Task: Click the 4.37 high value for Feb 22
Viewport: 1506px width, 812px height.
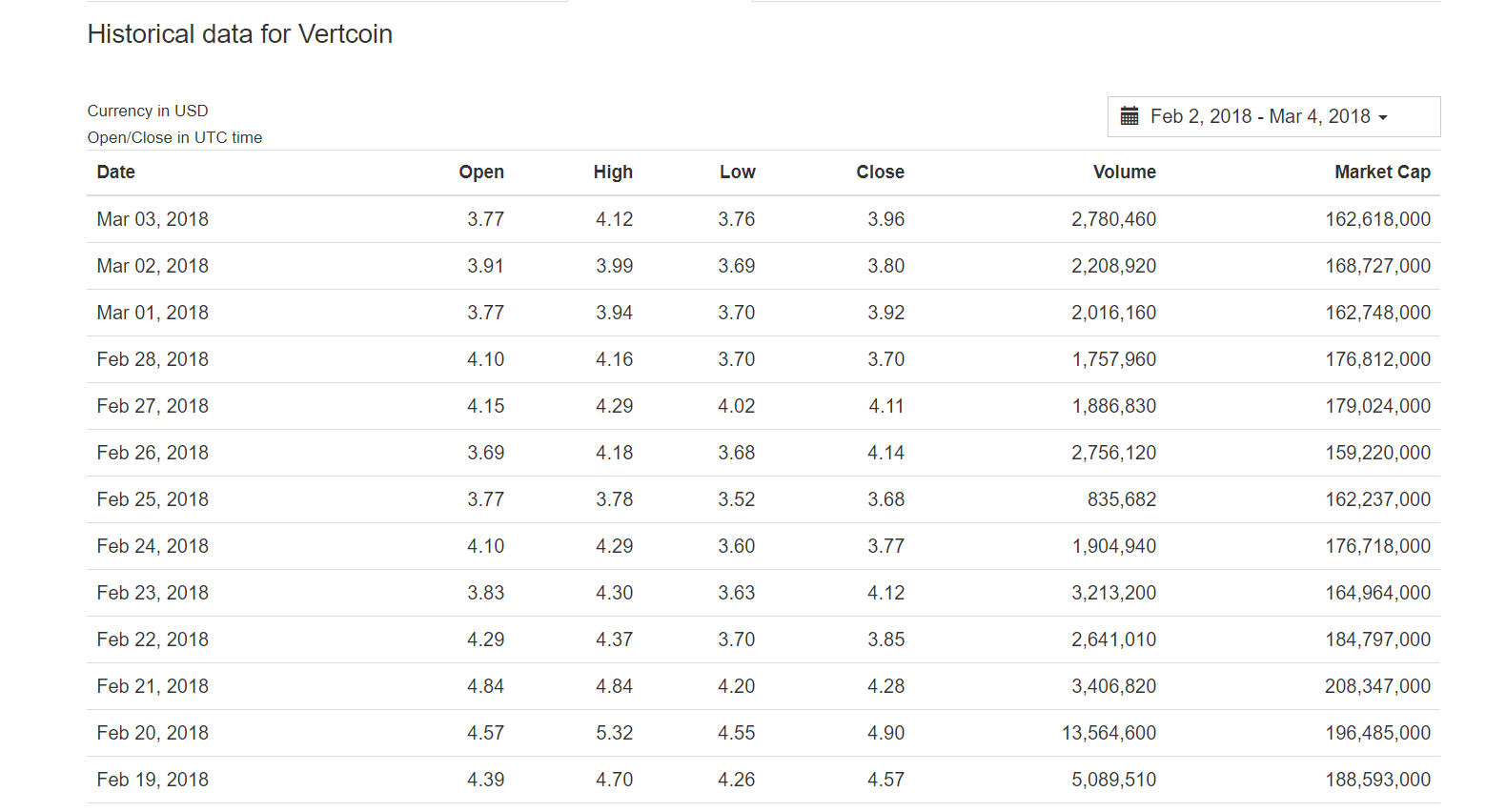Action: point(615,639)
